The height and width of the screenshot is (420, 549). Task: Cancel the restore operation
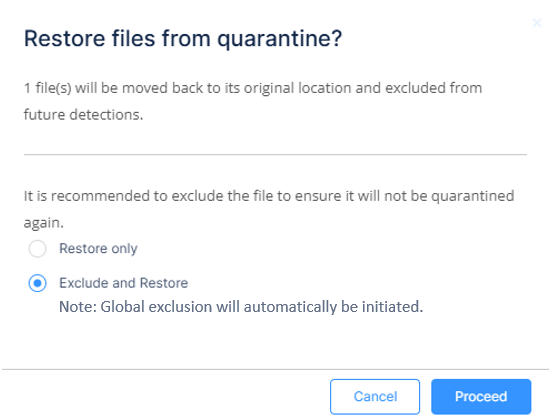(375, 397)
